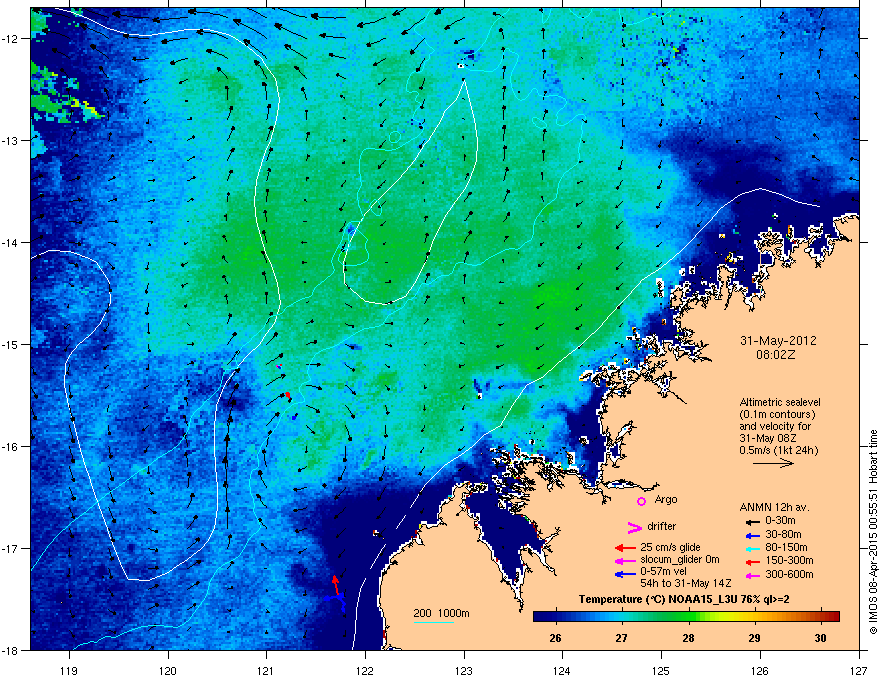The width and height of the screenshot is (880, 680).
Task: Click the dark red end of temperature colorbar
Action: pos(833,617)
